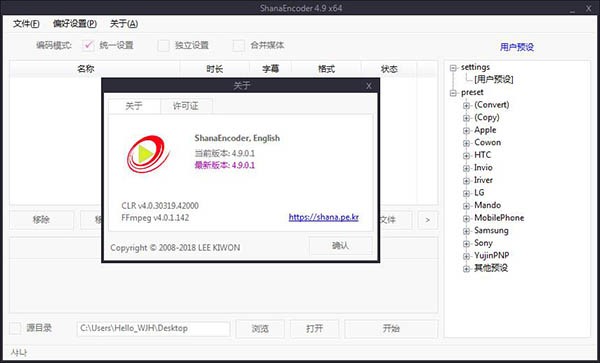Viewport: 600px width, 363px height.
Task: Expand the HTC preset folder
Action: (x=466, y=156)
